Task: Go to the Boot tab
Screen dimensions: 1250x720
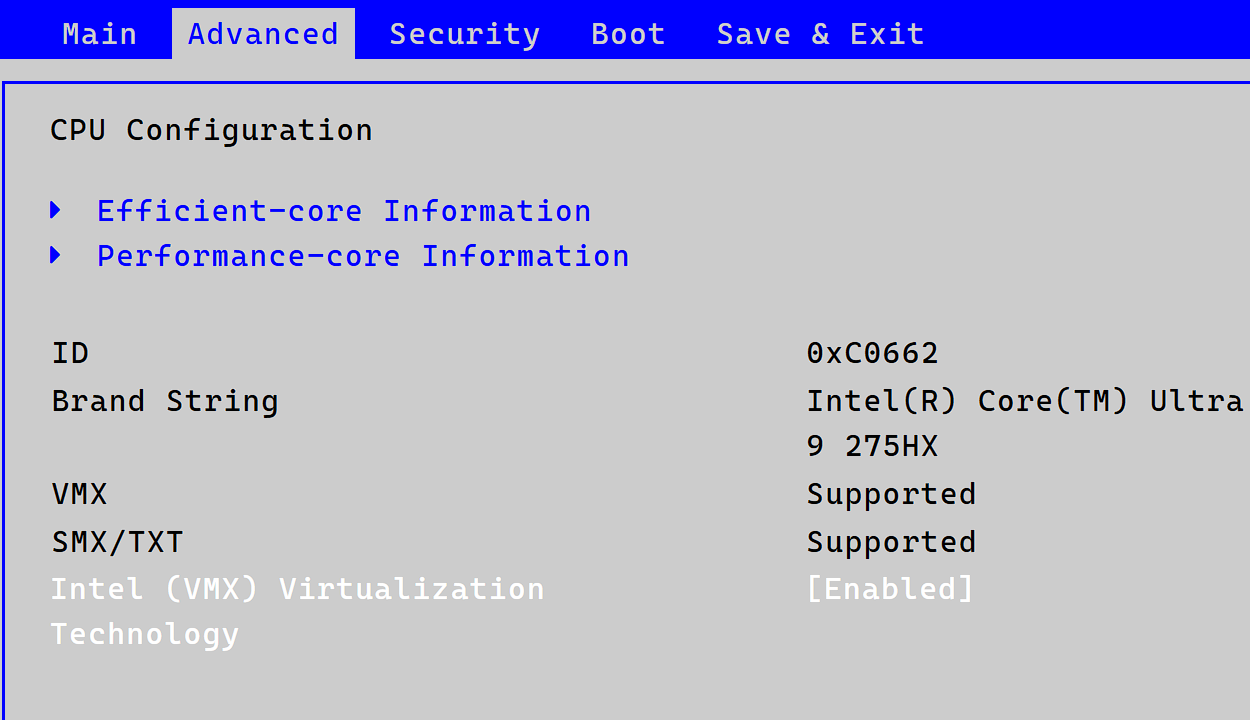Action: click(x=628, y=34)
